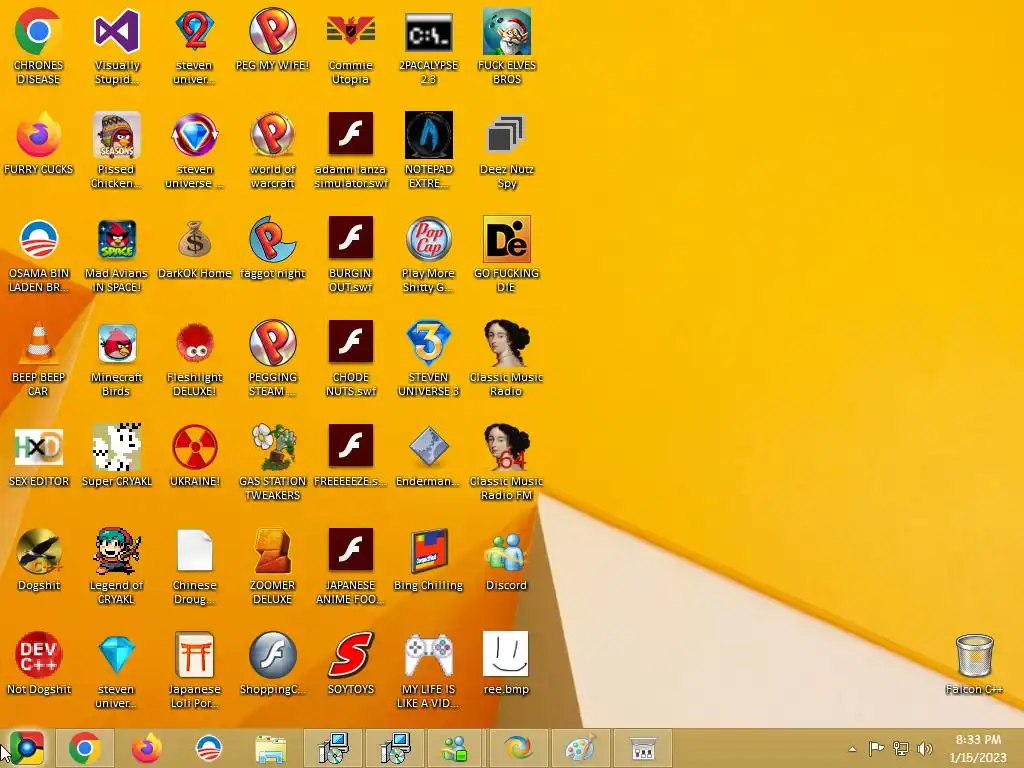Select the STEVEN UNIVERSE 3 icon
This screenshot has height=768, width=1024.
point(428,343)
